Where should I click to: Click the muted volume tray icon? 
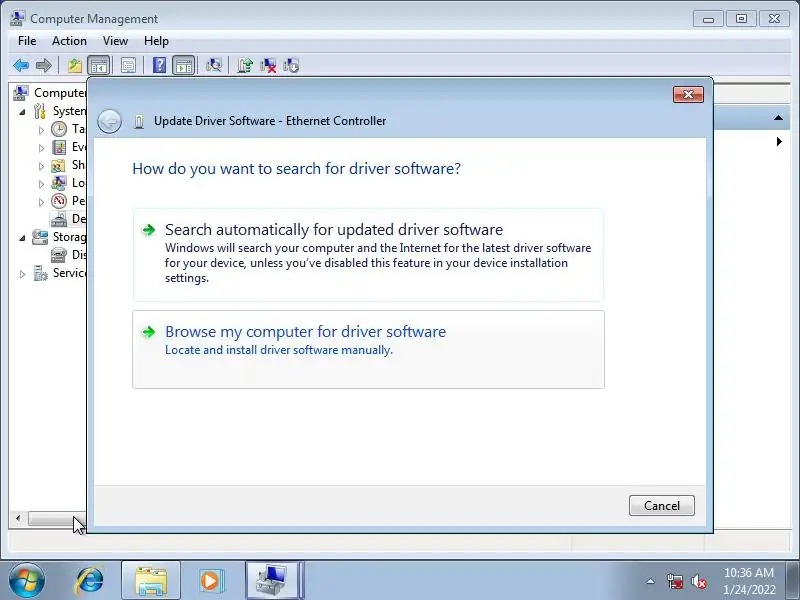point(699,581)
